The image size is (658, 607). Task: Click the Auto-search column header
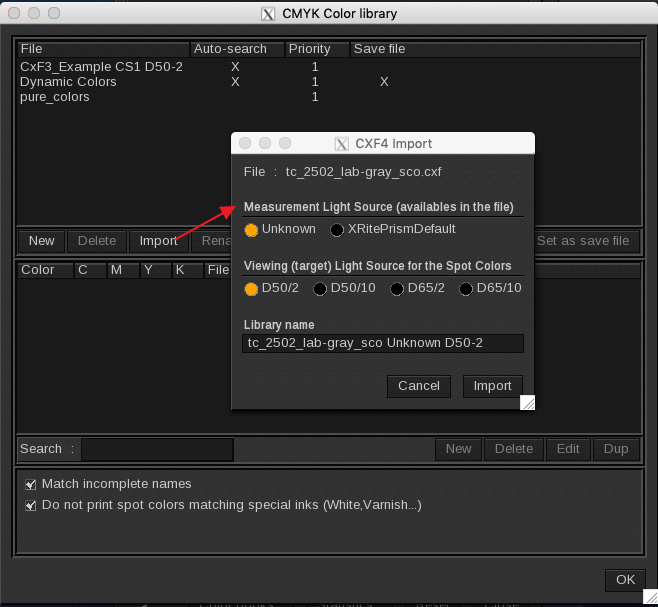238,49
